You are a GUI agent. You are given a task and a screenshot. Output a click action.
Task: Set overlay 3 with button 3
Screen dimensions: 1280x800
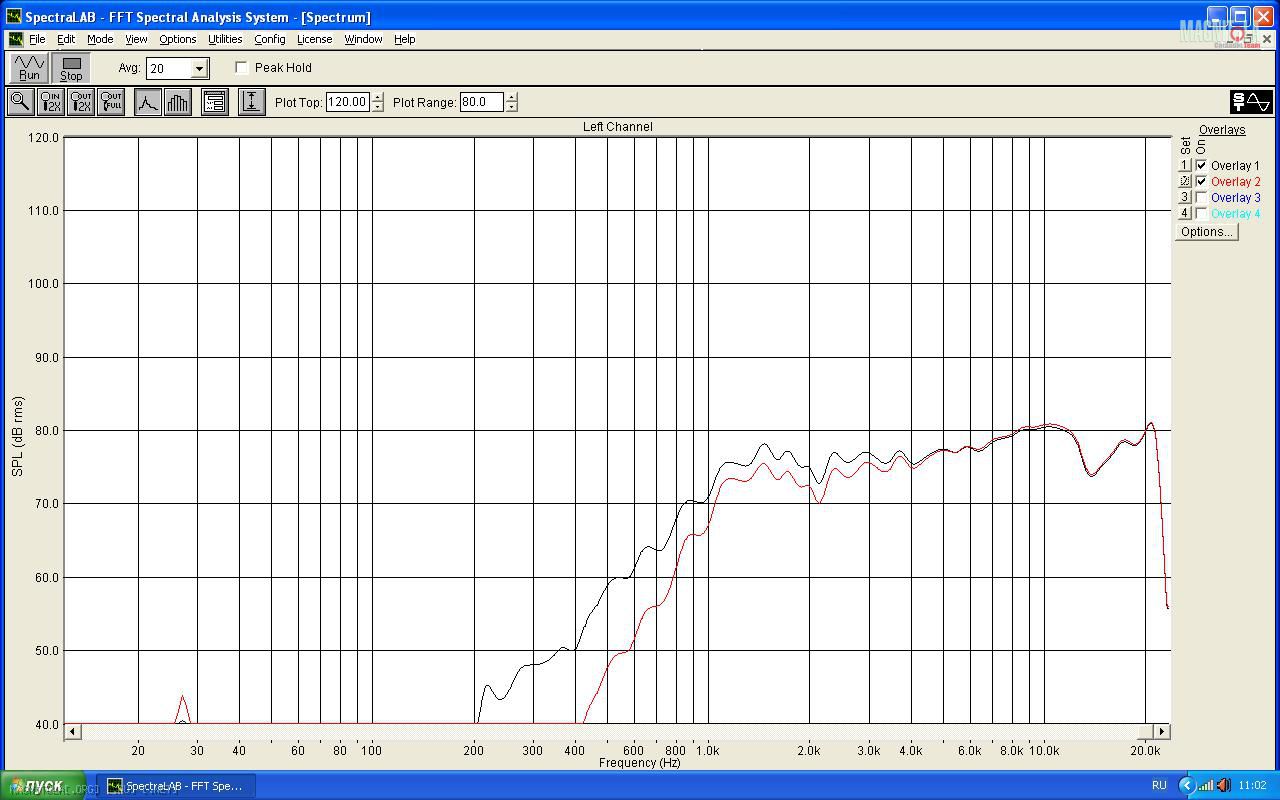1185,198
